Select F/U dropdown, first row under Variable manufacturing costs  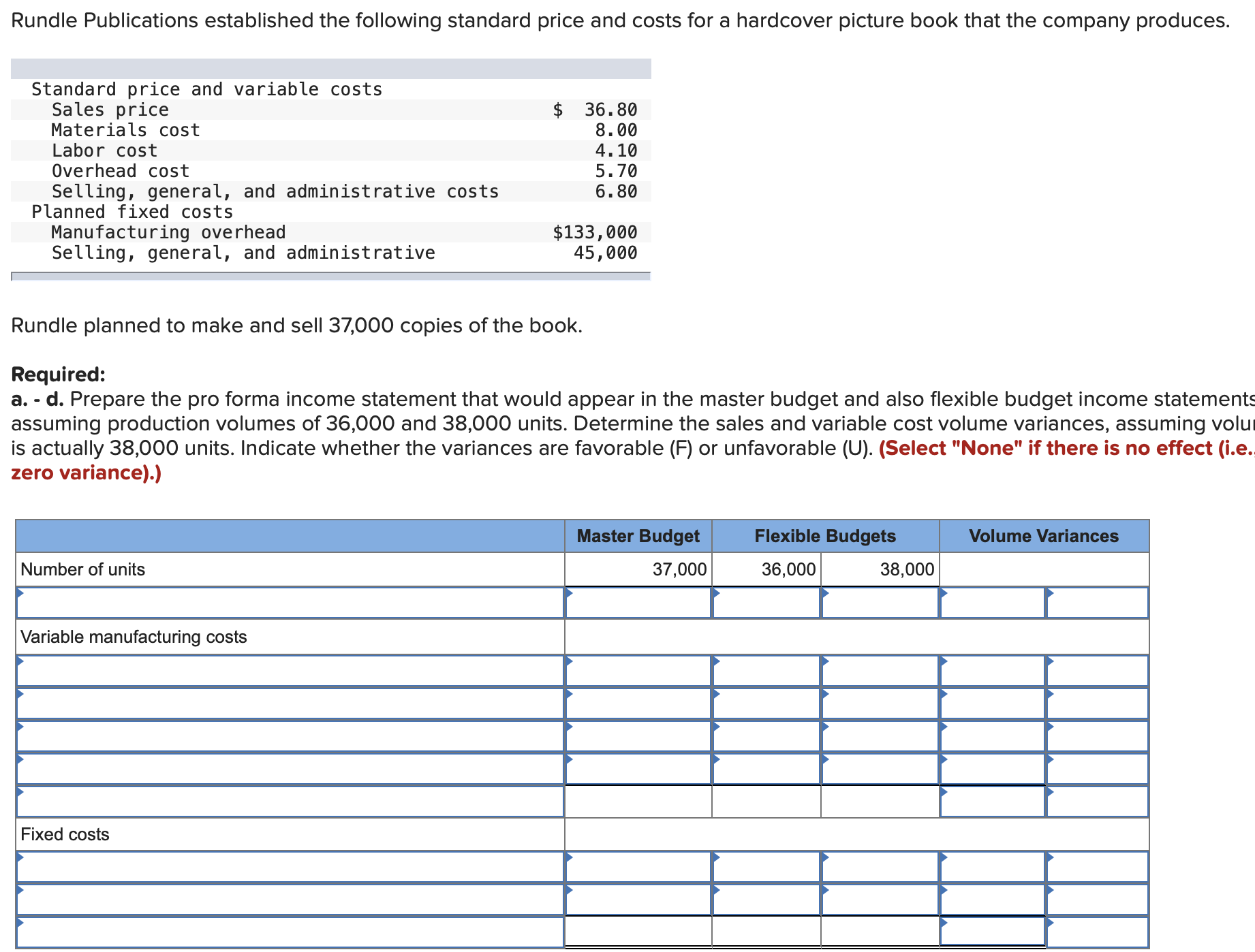pos(1097,671)
